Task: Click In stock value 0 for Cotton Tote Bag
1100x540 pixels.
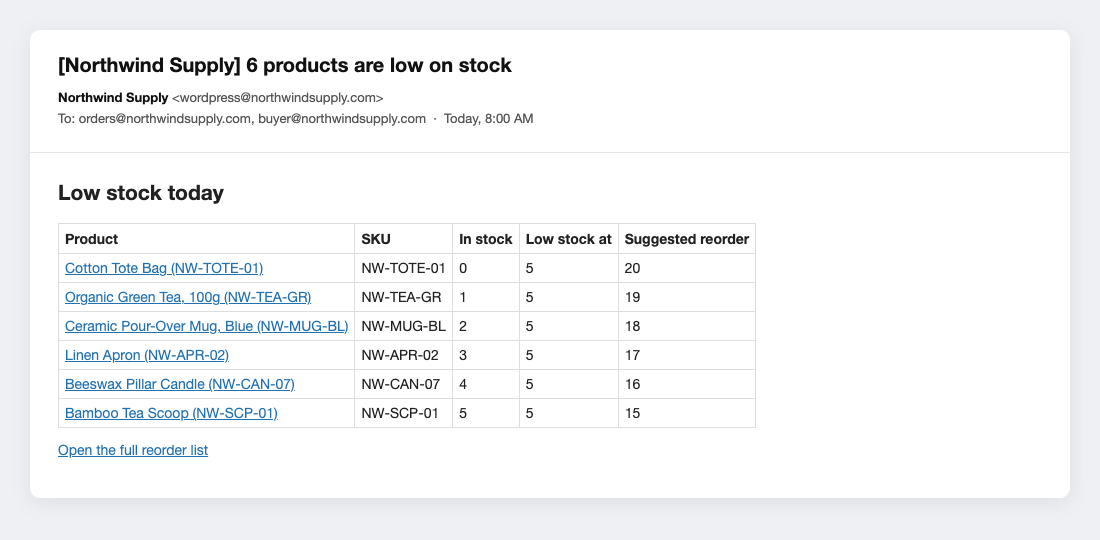Action: point(463,268)
